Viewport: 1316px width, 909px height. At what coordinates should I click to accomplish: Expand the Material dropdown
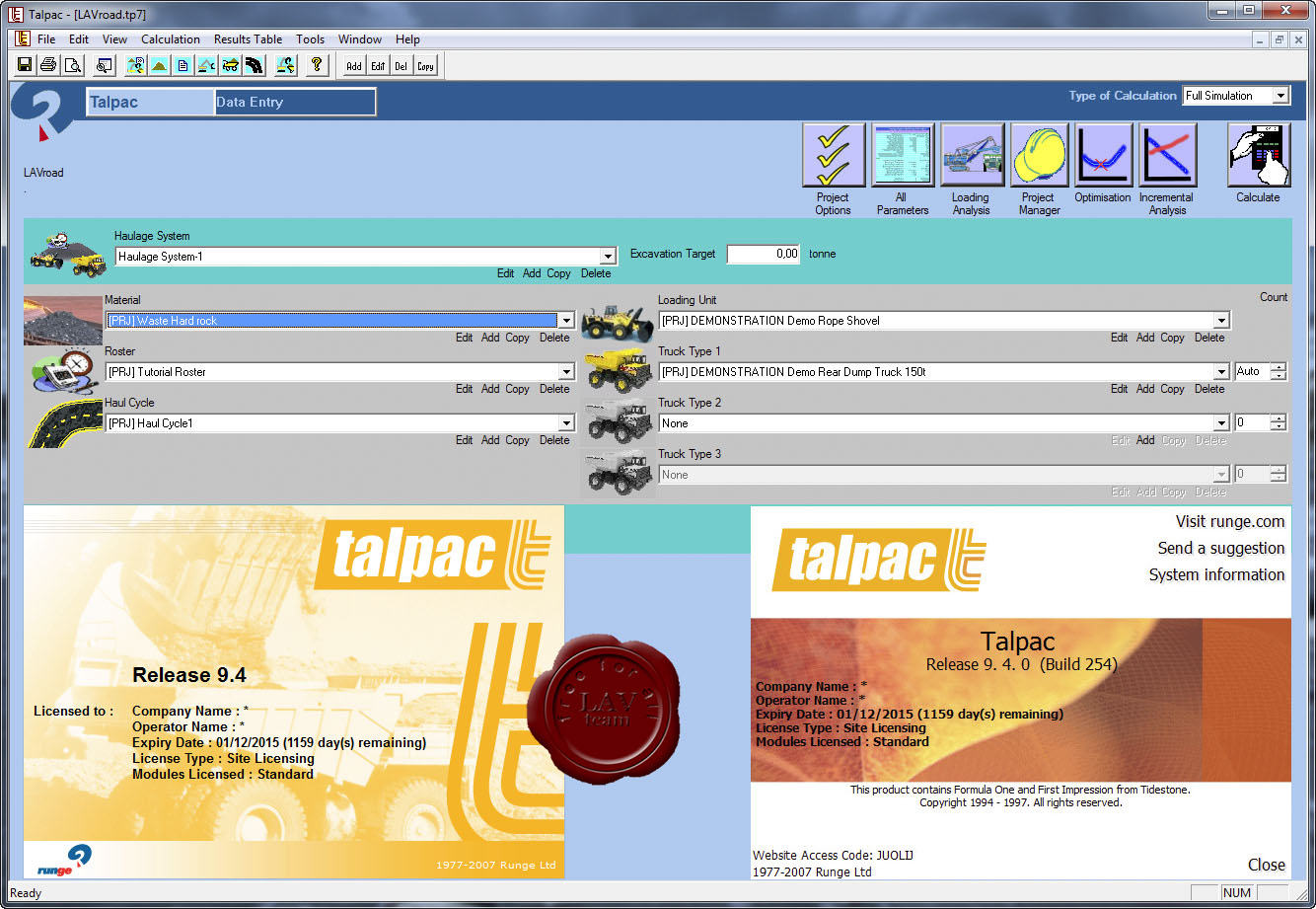tap(565, 321)
